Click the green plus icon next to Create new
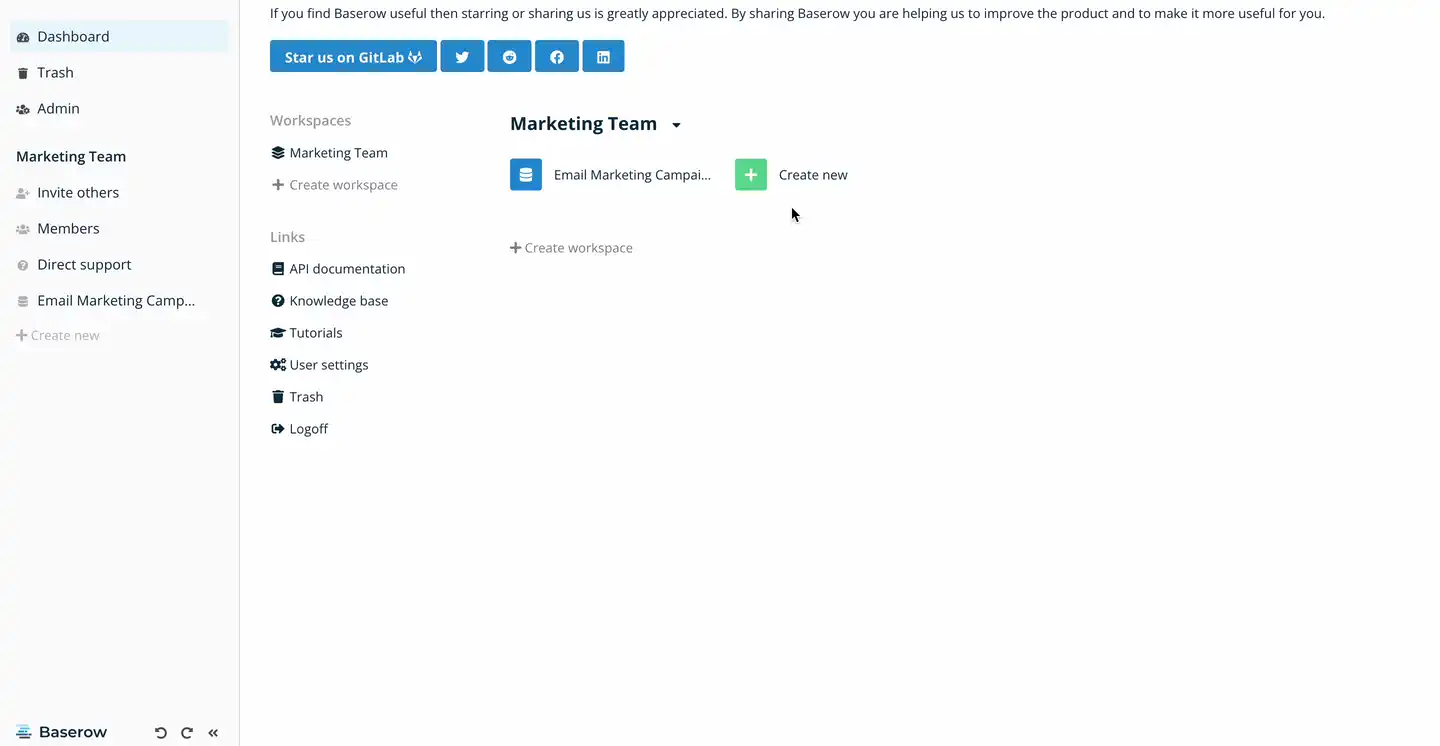Screen dimensions: 1440x746 pyautogui.click(x=750, y=174)
